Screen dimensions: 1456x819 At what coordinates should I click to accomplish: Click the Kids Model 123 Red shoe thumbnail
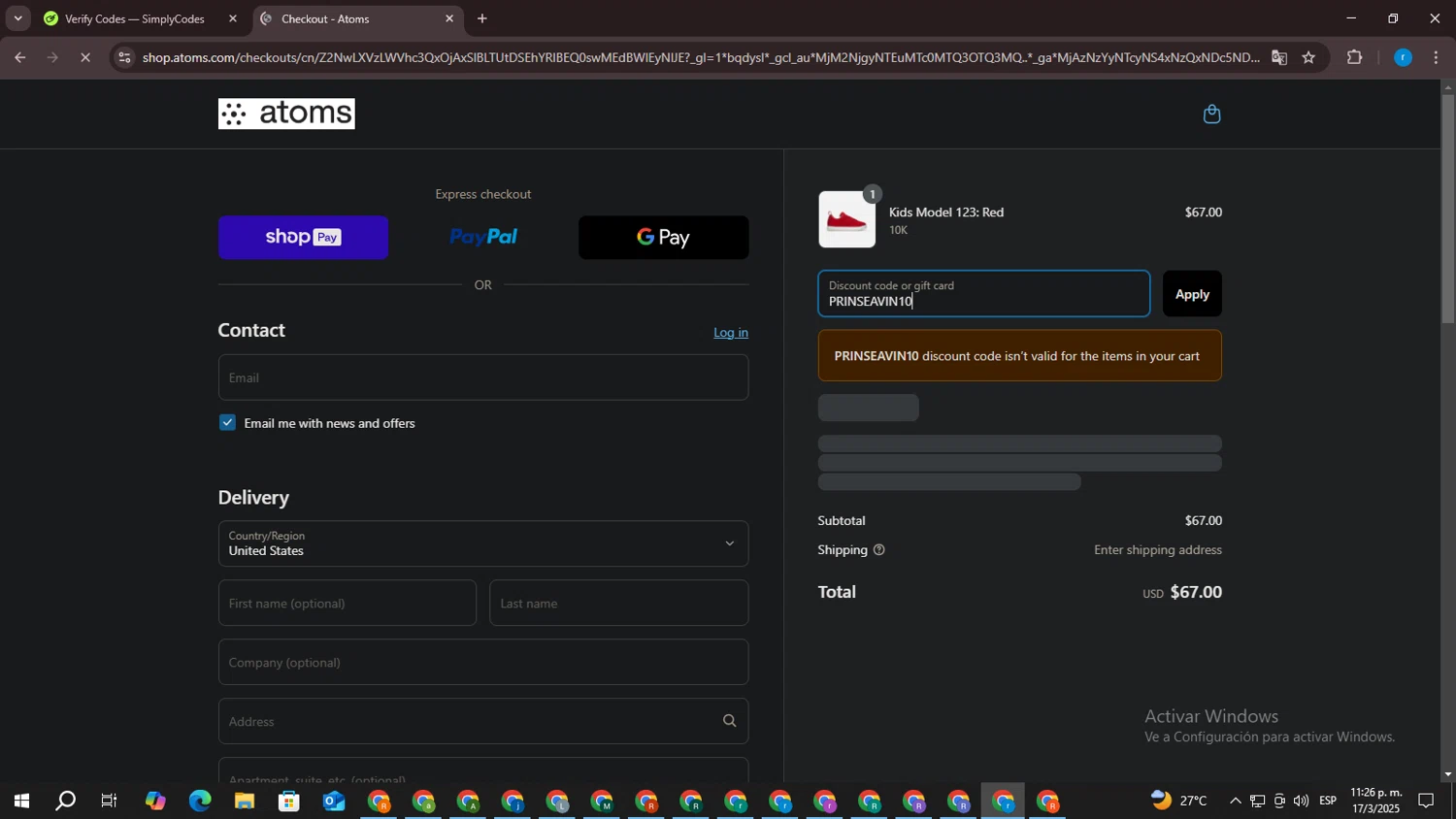tap(846, 219)
